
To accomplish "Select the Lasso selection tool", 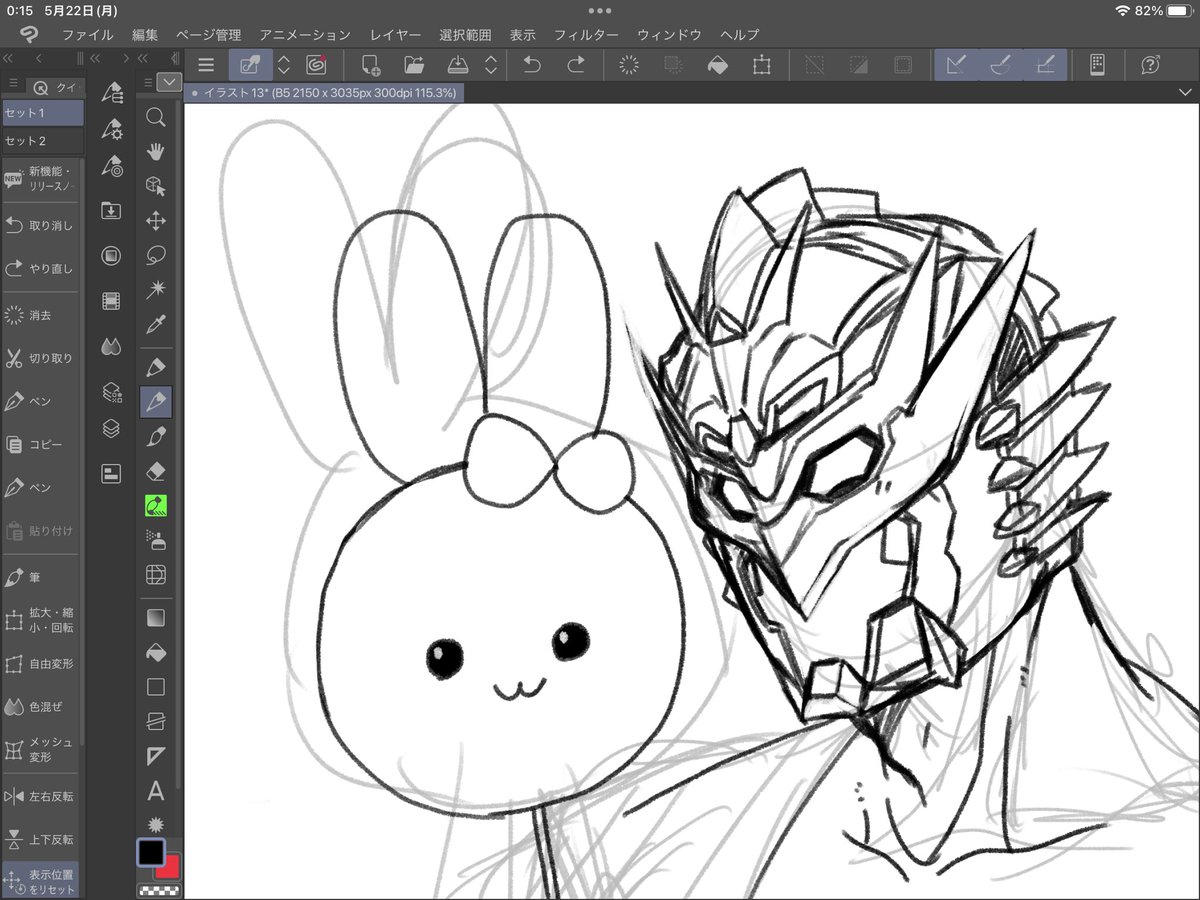I will pos(155,255).
